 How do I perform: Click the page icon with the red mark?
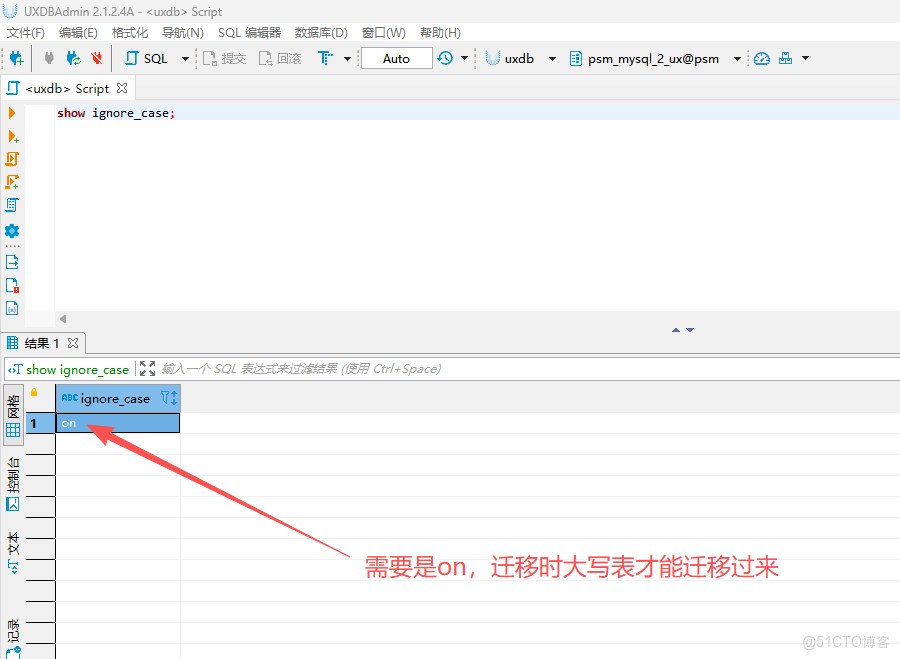pyautogui.click(x=12, y=285)
